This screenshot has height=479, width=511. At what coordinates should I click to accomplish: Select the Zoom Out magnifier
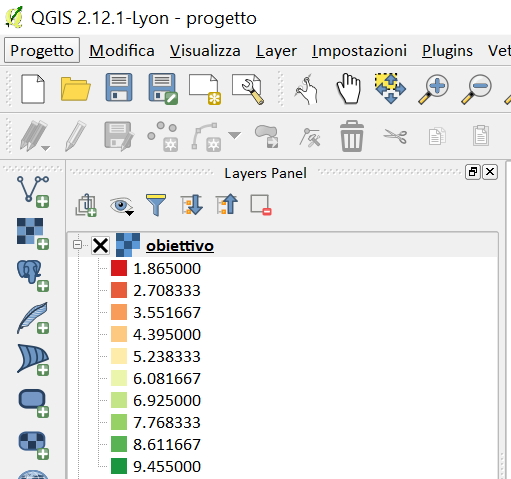point(477,89)
